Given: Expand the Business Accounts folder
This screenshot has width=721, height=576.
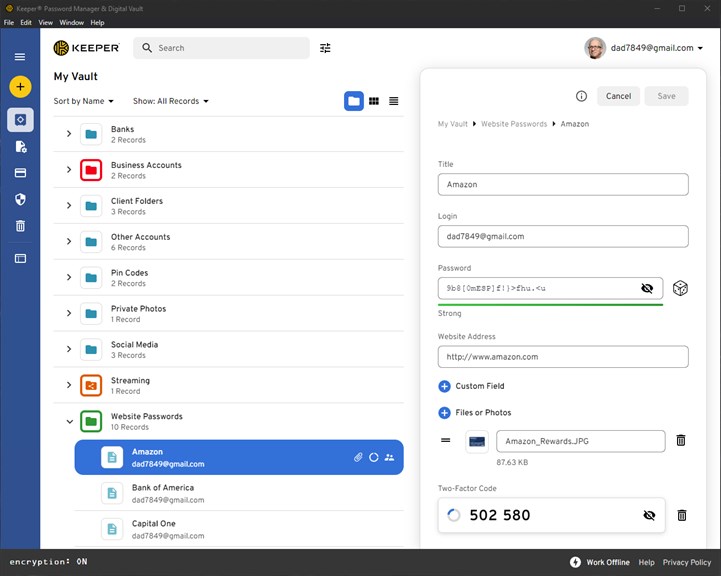Looking at the screenshot, I should tap(69, 170).
